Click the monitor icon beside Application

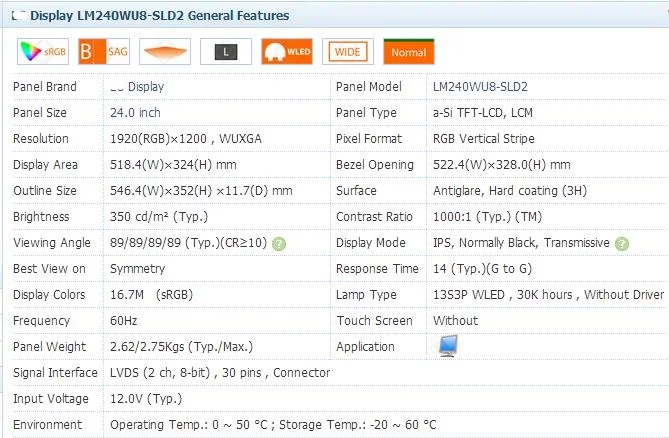[x=447, y=346]
